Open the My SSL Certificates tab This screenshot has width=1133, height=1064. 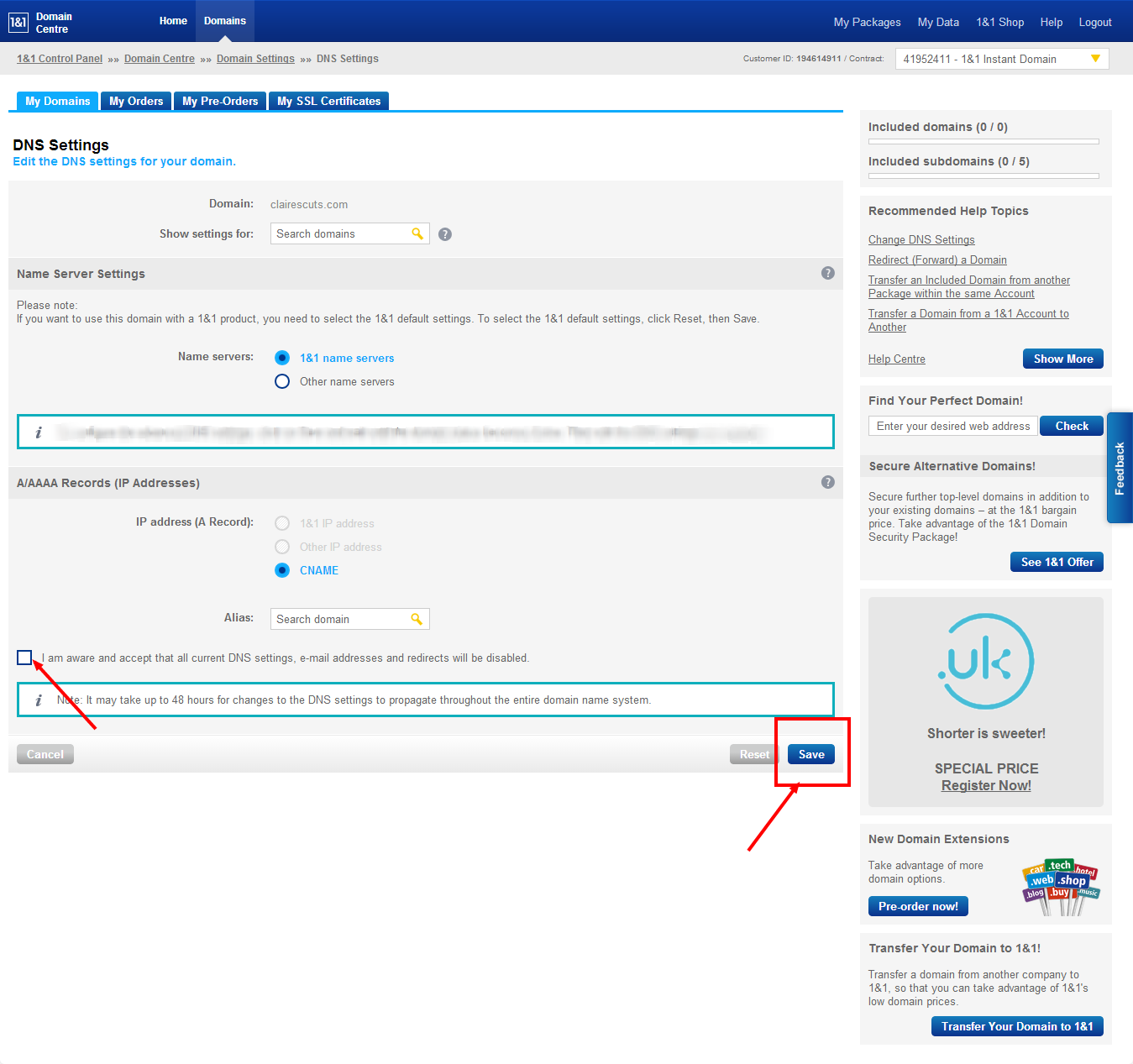pos(328,101)
